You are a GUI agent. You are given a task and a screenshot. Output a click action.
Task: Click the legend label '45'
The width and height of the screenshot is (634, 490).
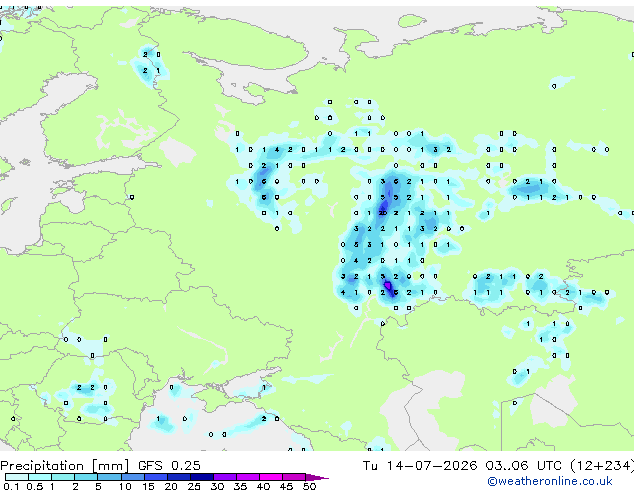coord(286,486)
